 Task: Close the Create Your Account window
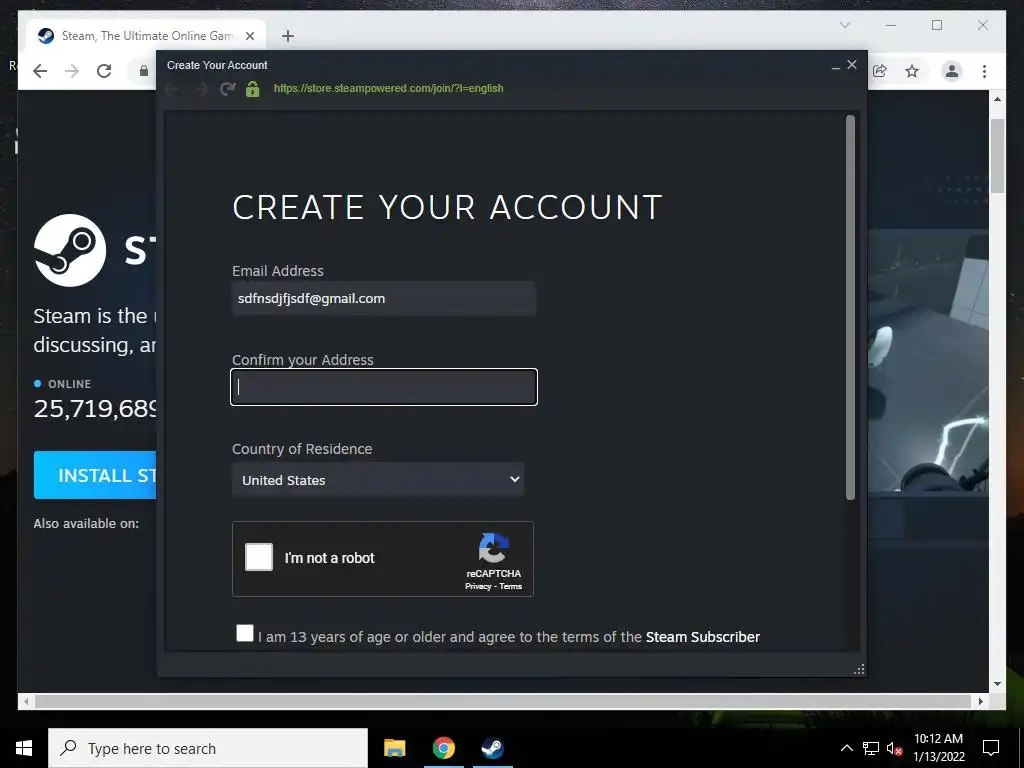pos(852,65)
